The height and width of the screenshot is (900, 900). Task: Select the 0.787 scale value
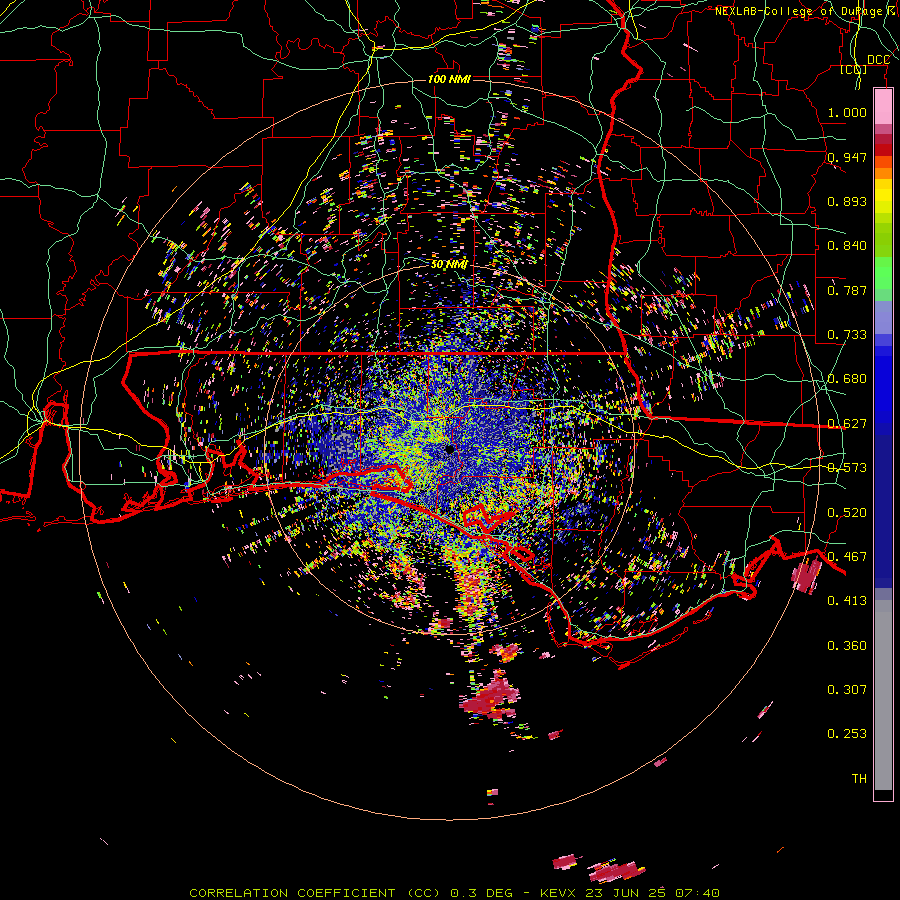tap(847, 290)
